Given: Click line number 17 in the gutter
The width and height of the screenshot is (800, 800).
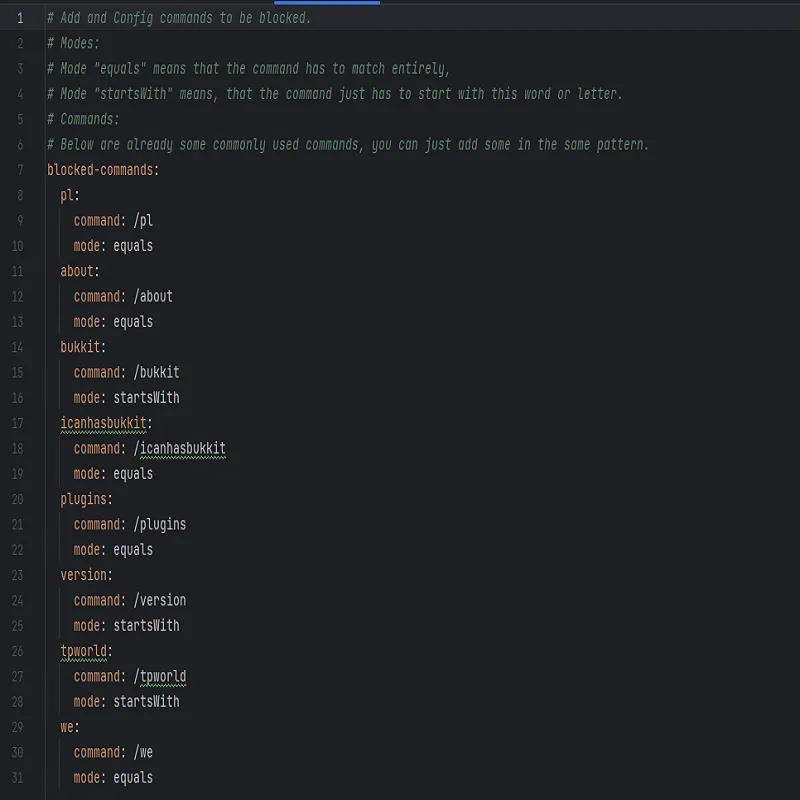Looking at the screenshot, I should point(17,423).
